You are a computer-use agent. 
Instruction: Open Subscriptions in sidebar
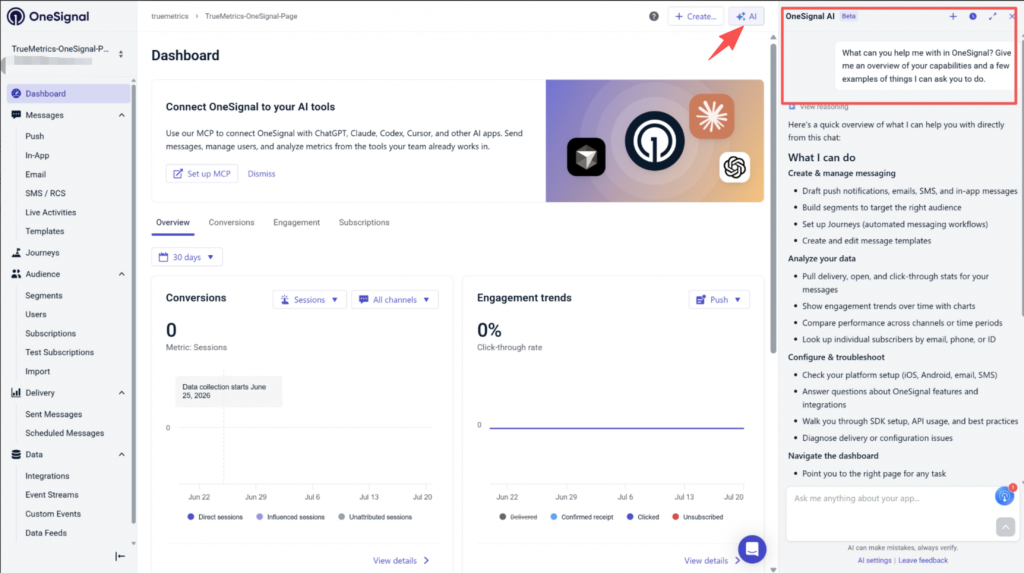[50, 333]
